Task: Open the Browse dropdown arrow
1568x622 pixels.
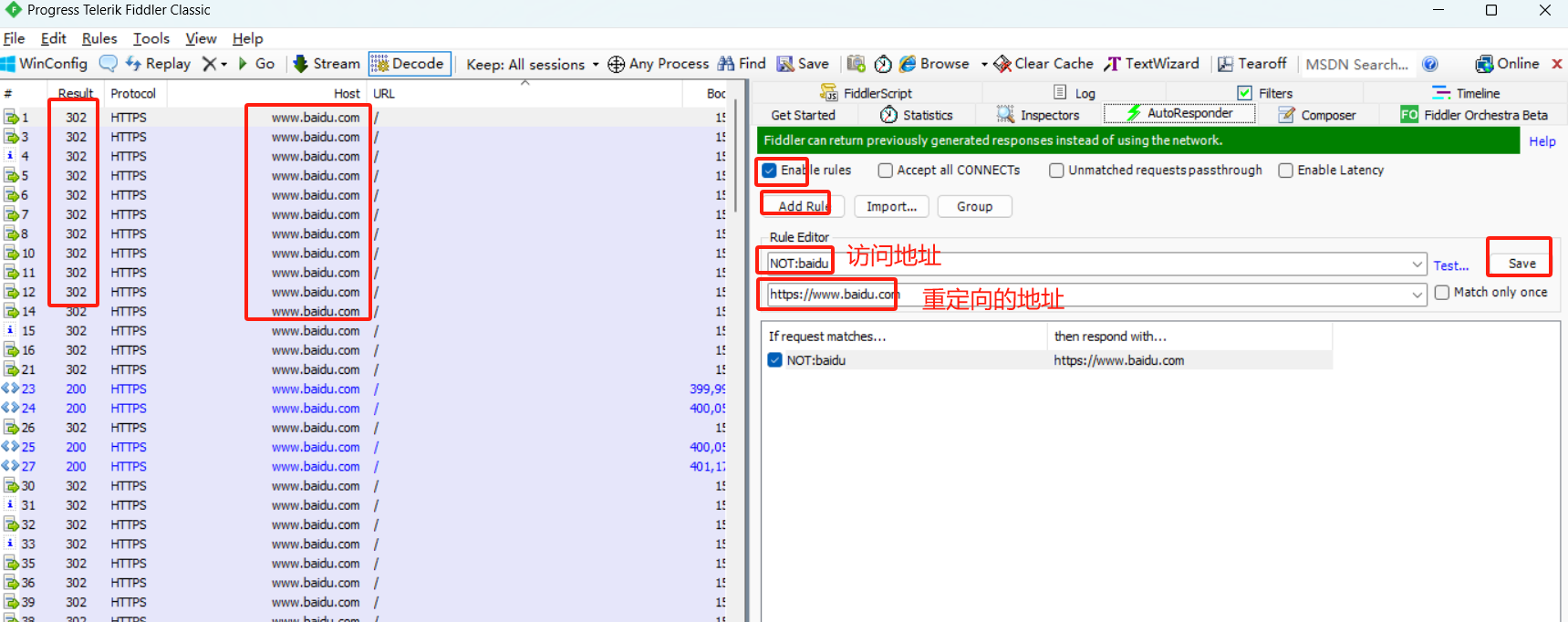Action: pyautogui.click(x=984, y=65)
